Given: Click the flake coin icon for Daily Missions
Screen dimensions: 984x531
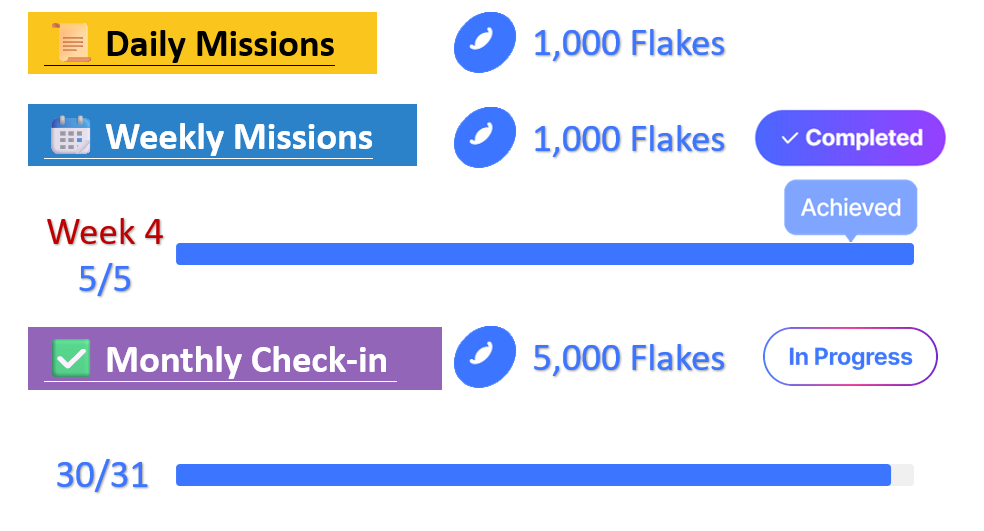Looking at the screenshot, I should [484, 43].
